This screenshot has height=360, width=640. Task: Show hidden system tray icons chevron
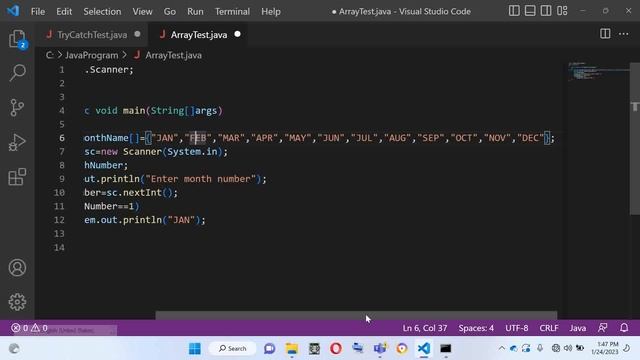(502, 348)
